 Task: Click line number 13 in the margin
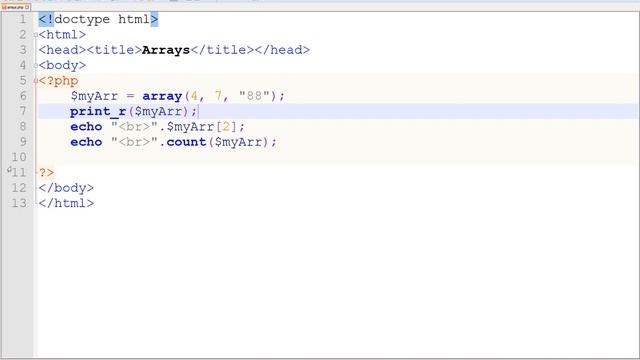(x=19, y=203)
